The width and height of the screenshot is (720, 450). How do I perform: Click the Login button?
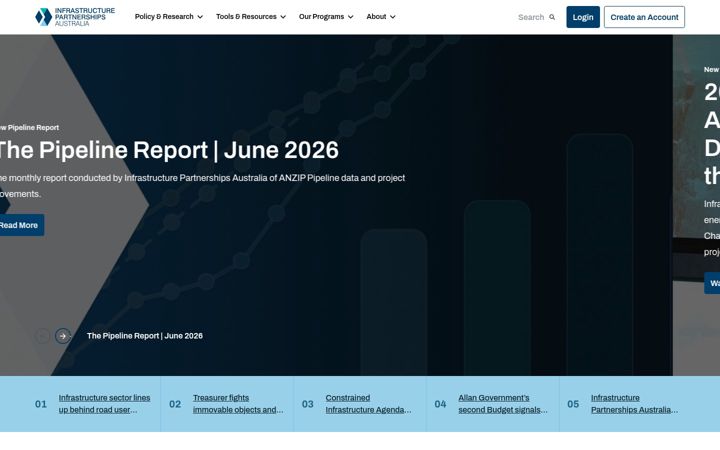(x=583, y=17)
